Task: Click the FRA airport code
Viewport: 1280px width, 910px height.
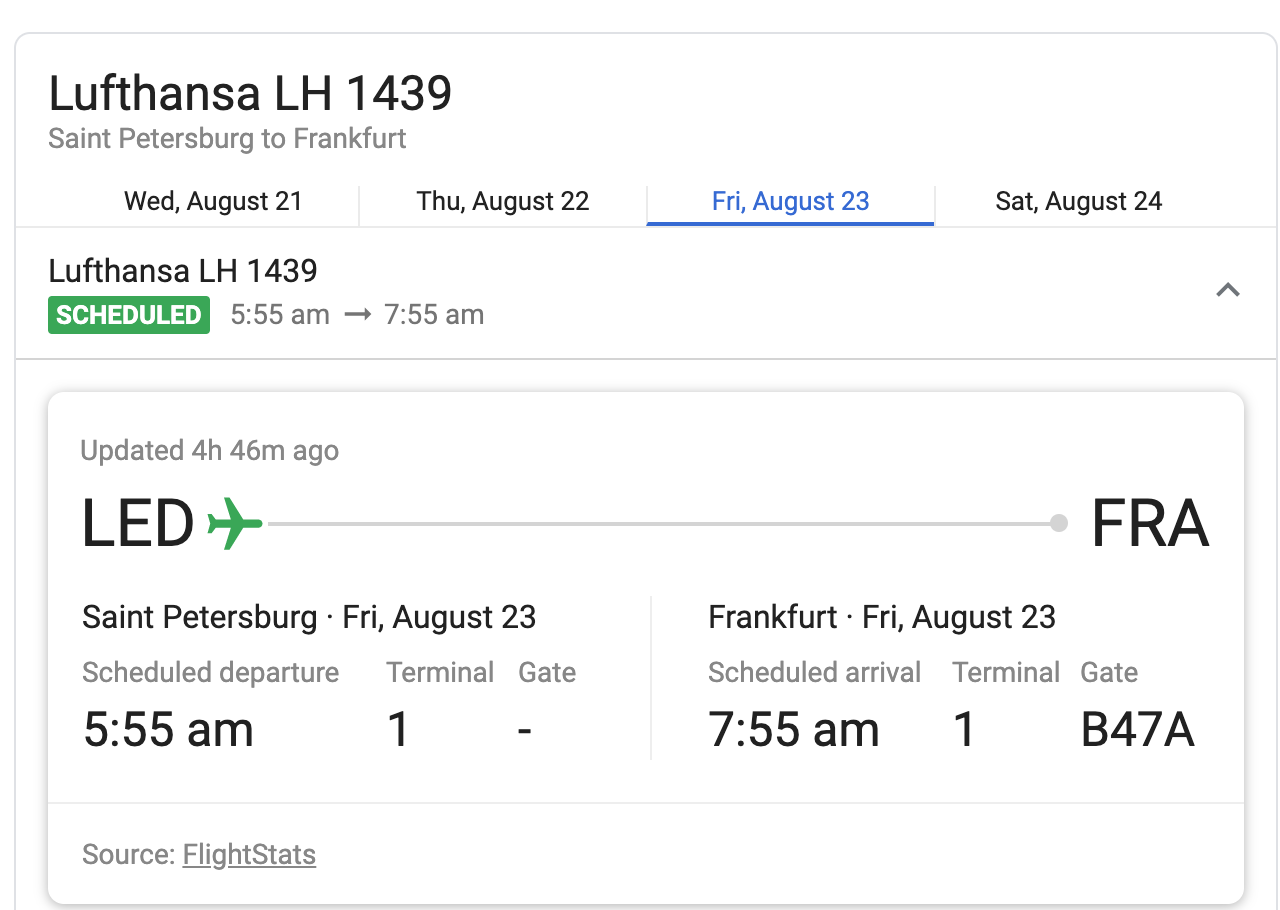Action: point(1149,524)
